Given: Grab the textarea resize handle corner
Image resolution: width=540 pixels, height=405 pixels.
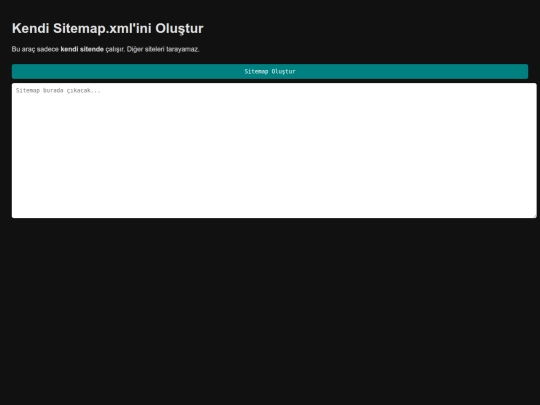Looking at the screenshot, I should coord(534,216).
